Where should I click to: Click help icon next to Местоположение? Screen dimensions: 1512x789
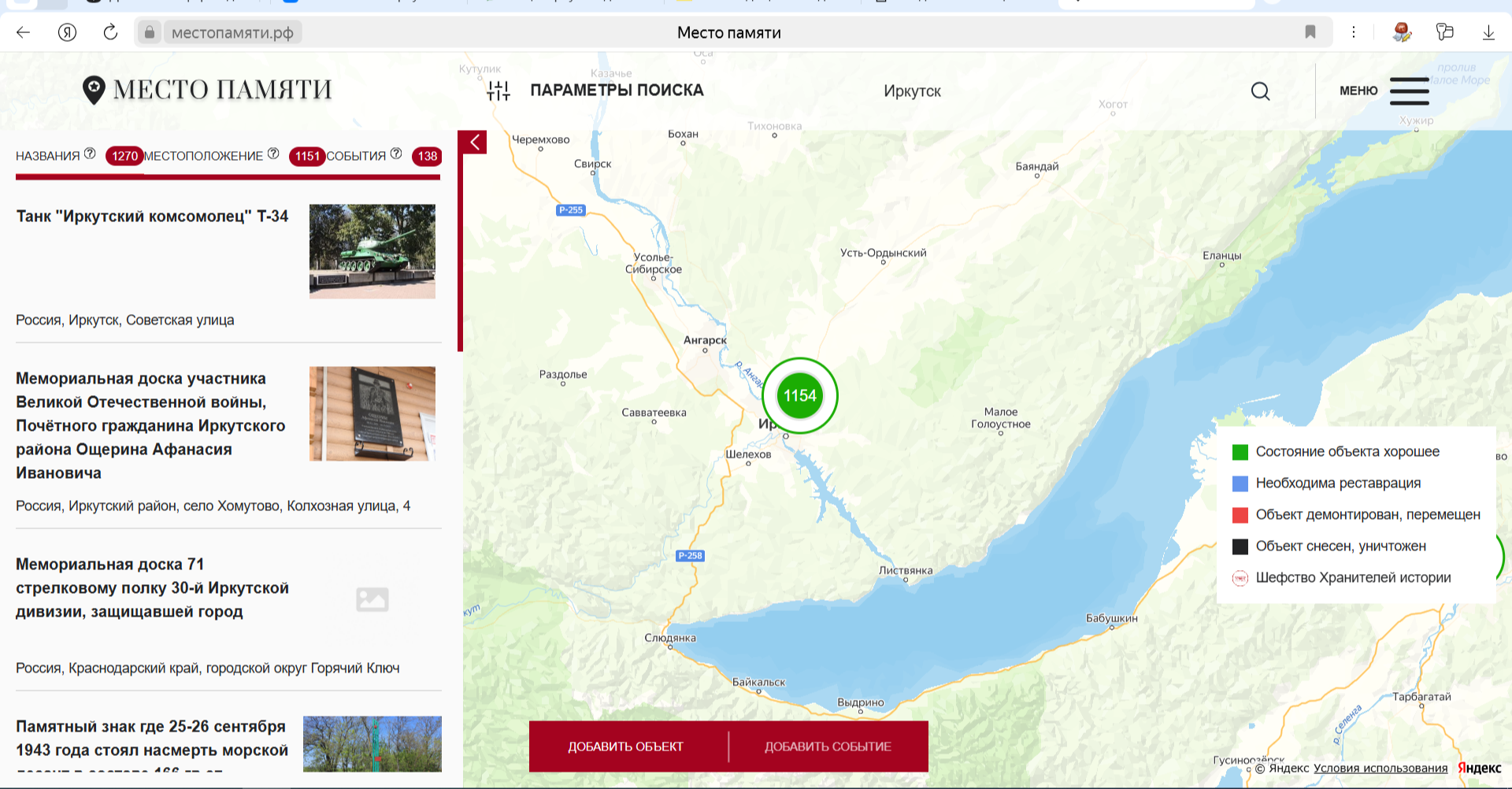click(x=273, y=154)
